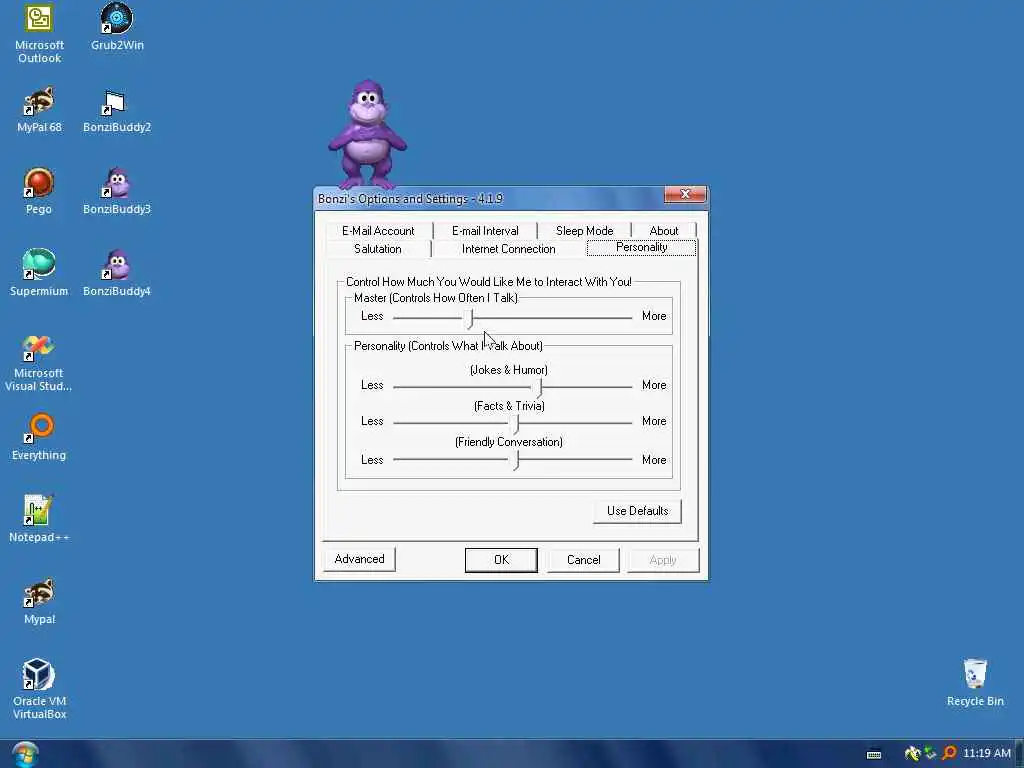Image resolution: width=1024 pixels, height=768 pixels.
Task: Select the Recycle Bin icon
Action: (x=975, y=683)
